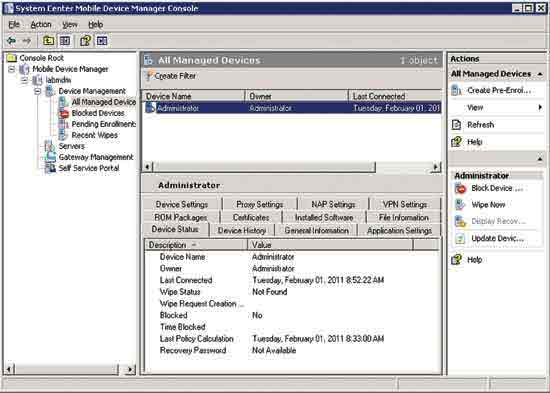Image resolution: width=550 pixels, height=393 pixels.
Task: Switch to the Device History tab
Action: coord(242,231)
